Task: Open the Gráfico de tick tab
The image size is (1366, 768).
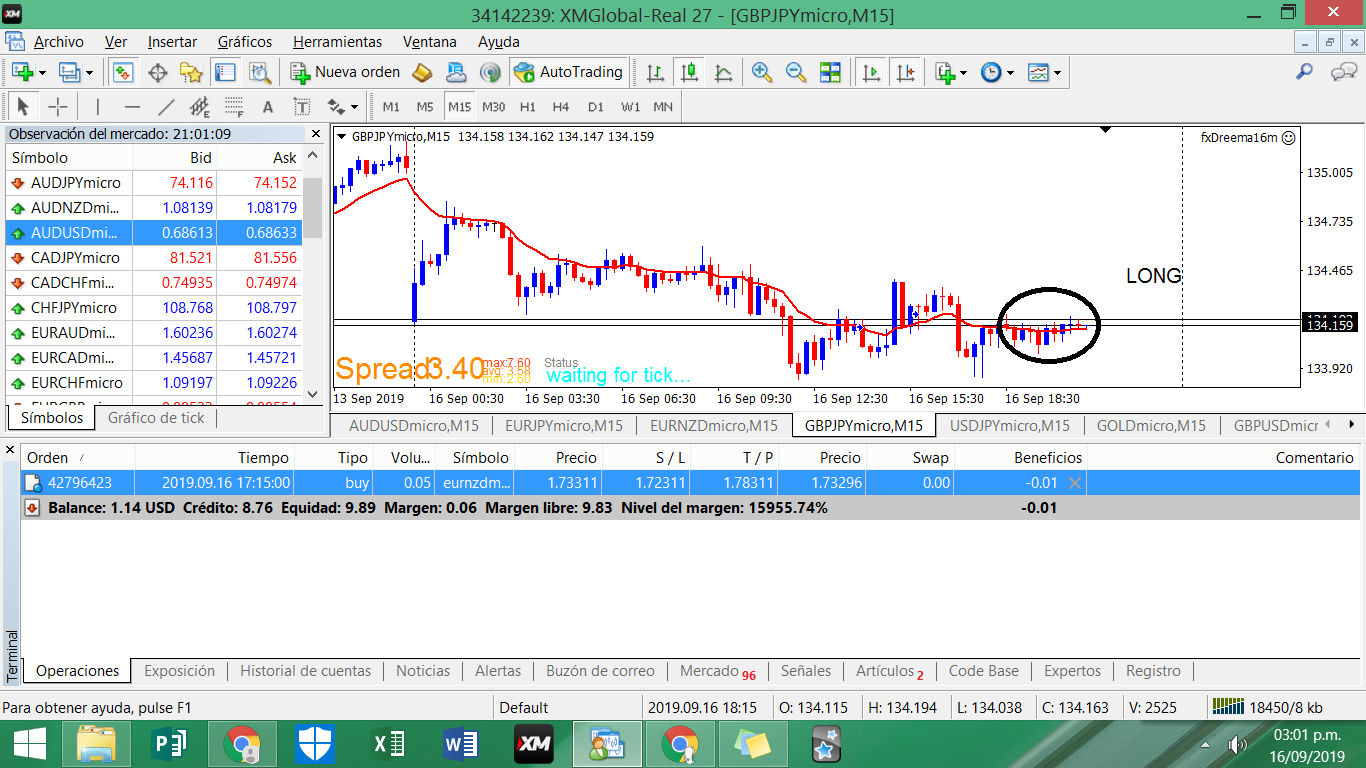Action: (x=156, y=418)
